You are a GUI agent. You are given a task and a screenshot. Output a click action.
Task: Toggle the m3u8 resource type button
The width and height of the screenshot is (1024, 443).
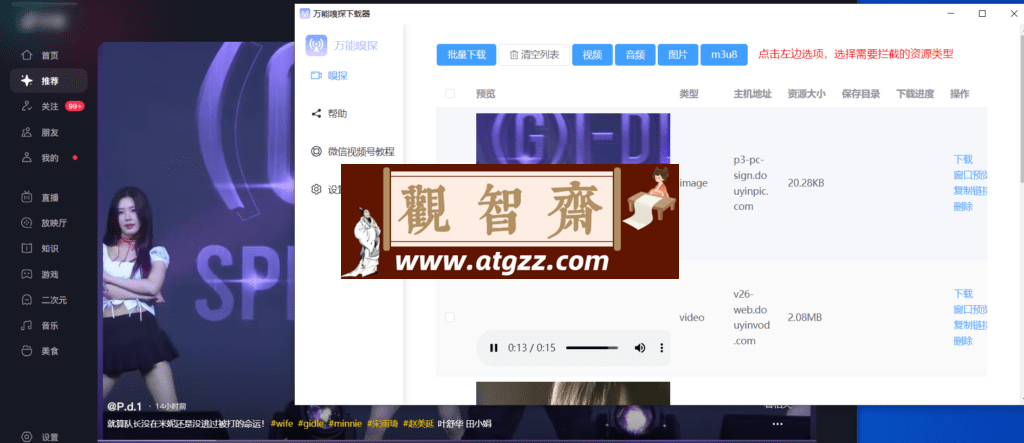click(x=724, y=55)
